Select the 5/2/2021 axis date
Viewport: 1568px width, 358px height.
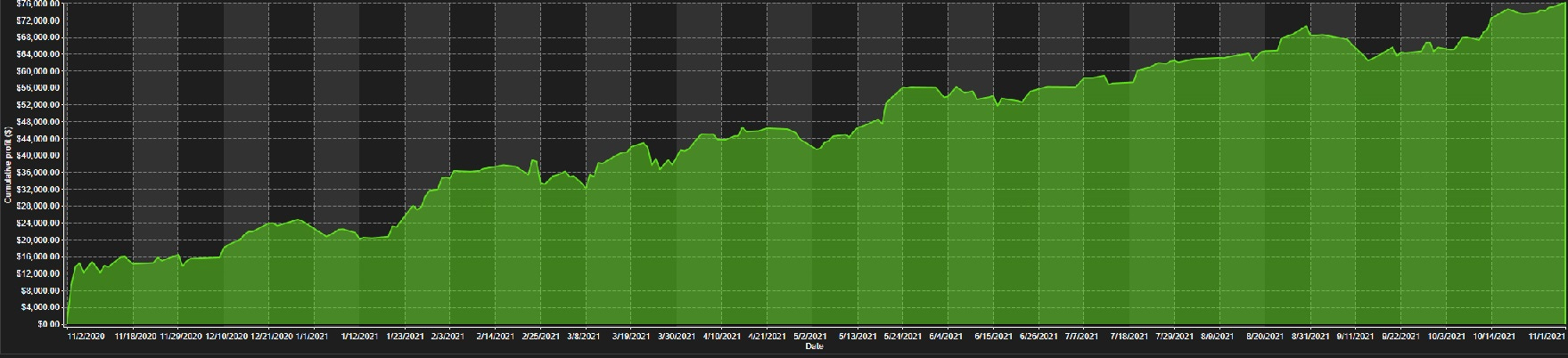click(810, 338)
